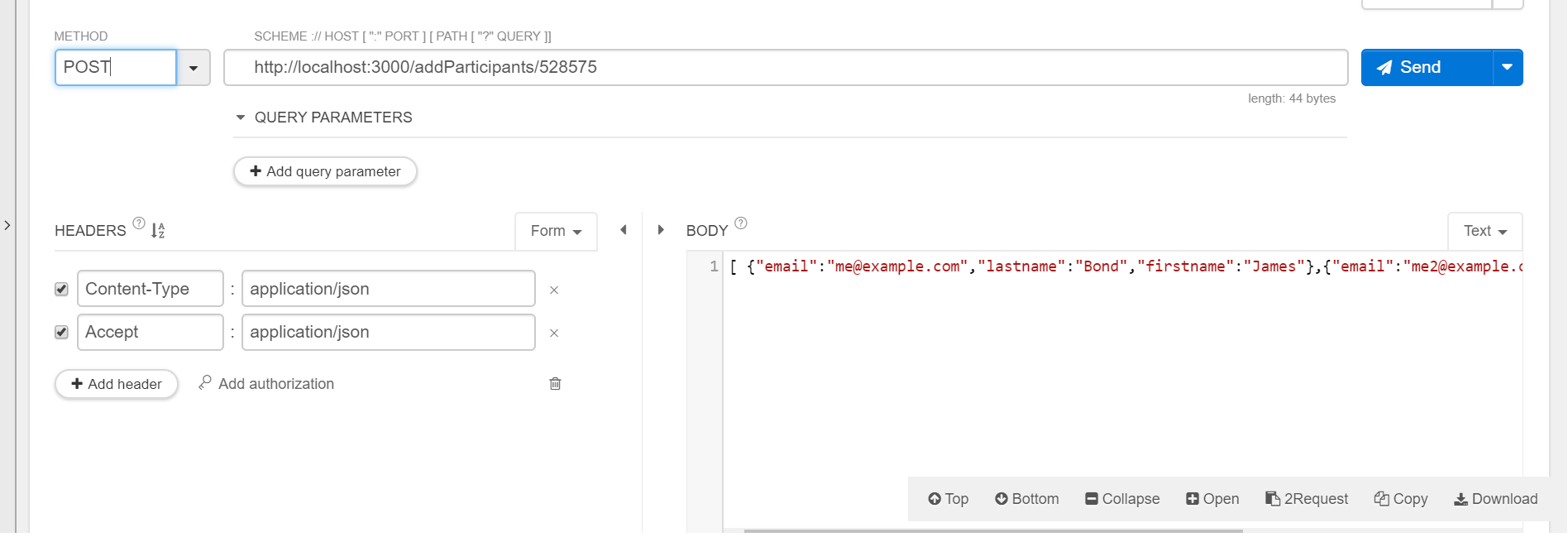Remove the Accept header with X
Screen dimensions: 1568x542
(x=554, y=333)
